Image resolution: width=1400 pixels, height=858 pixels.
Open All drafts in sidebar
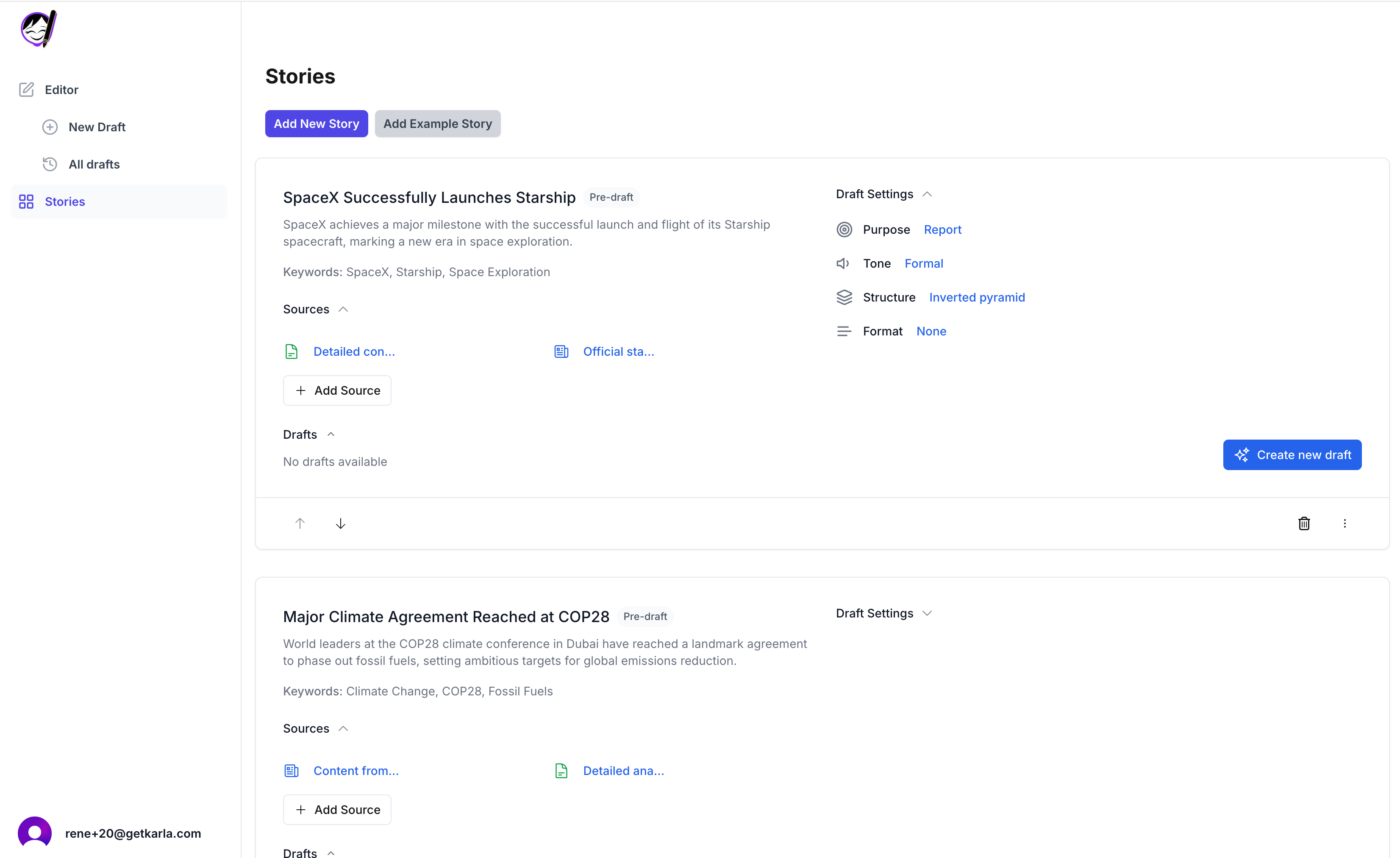point(94,164)
